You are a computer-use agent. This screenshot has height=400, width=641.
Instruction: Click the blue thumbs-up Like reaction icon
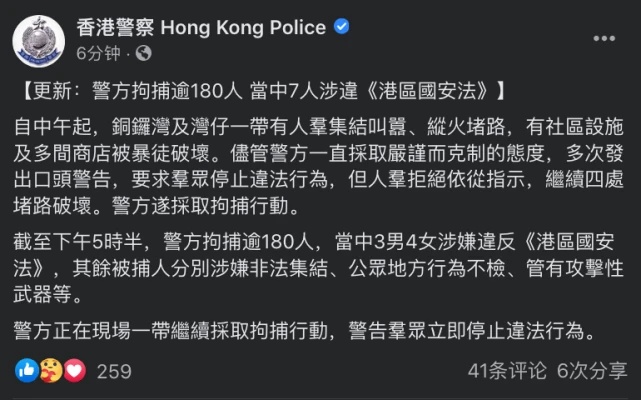[27, 371]
